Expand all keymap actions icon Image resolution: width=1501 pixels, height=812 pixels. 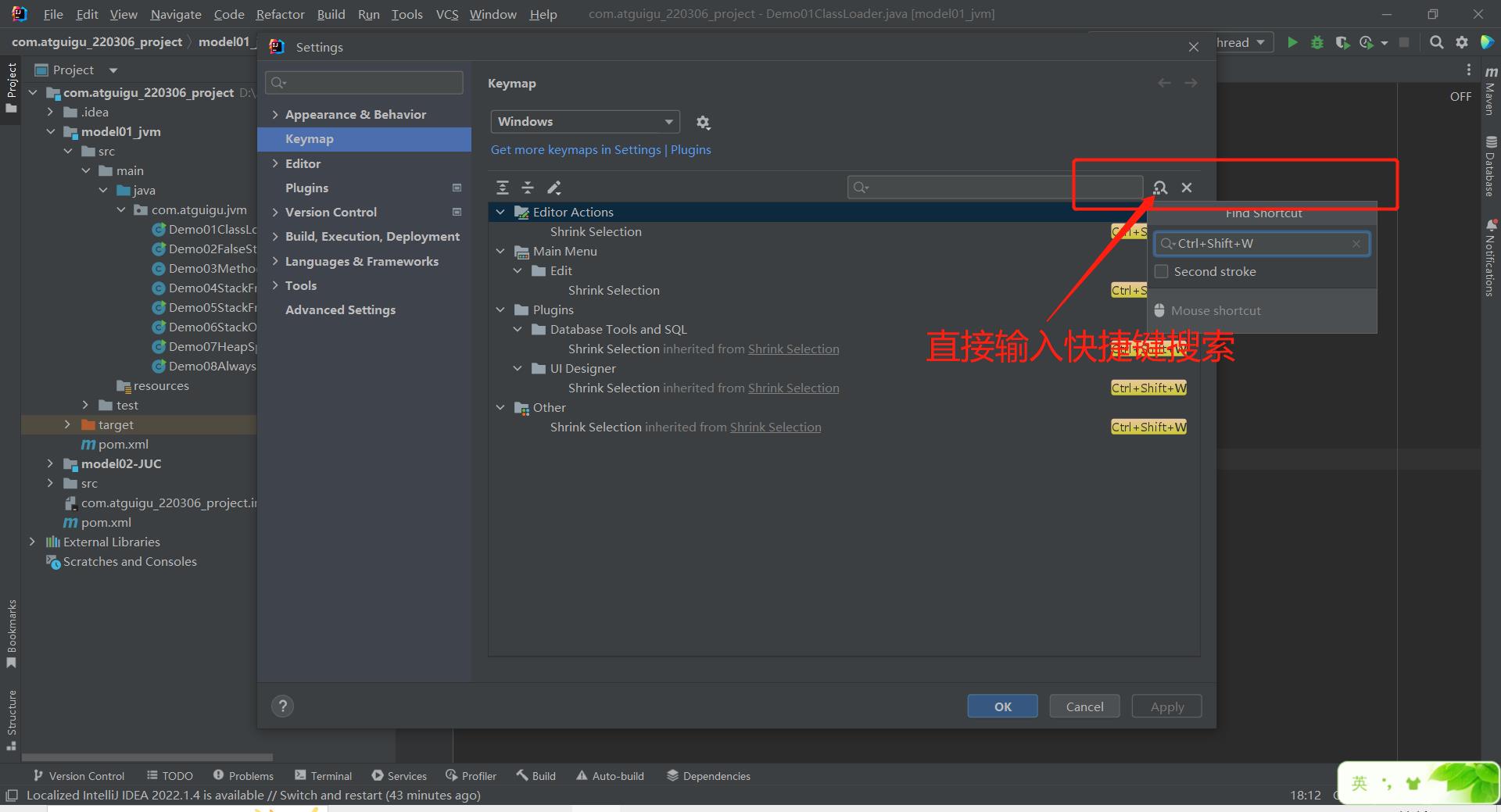(x=503, y=188)
